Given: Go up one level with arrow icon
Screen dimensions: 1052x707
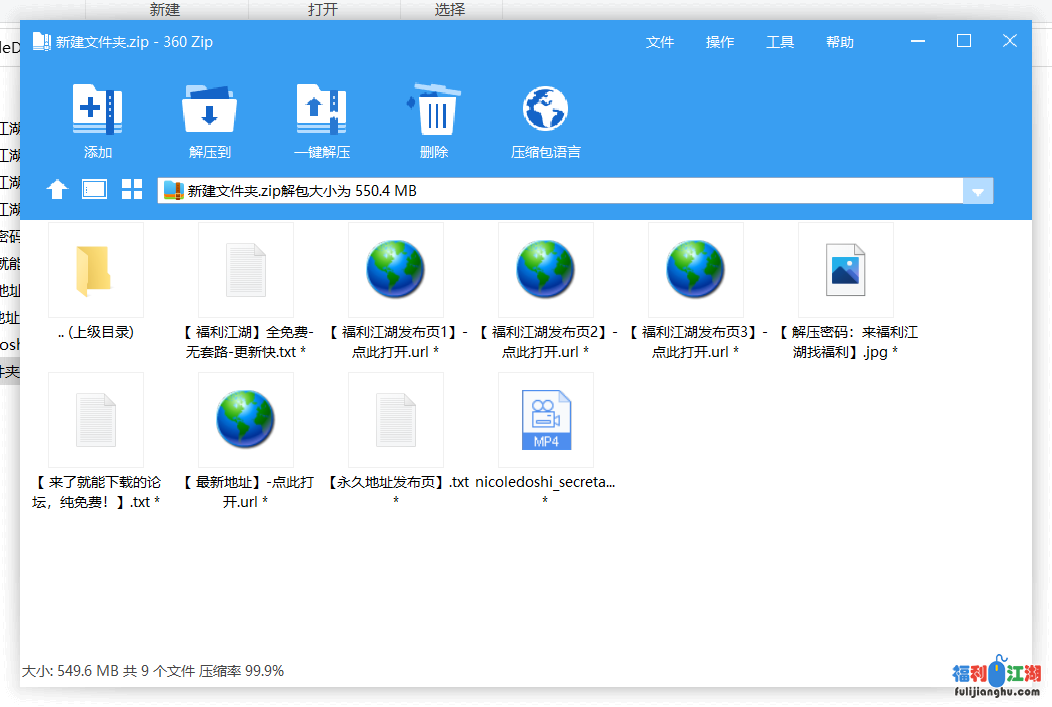Looking at the screenshot, I should pyautogui.click(x=57, y=190).
